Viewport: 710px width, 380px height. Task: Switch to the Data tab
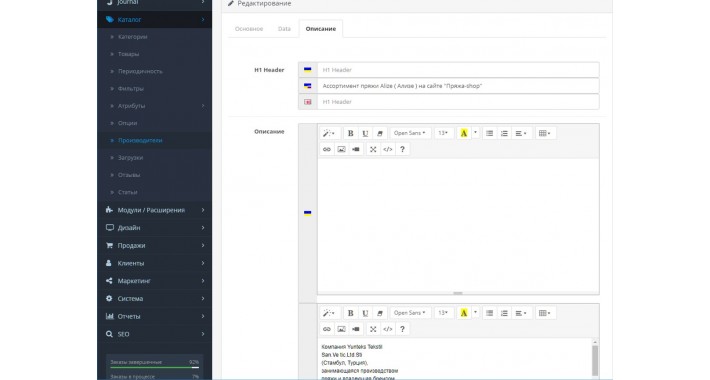click(284, 29)
